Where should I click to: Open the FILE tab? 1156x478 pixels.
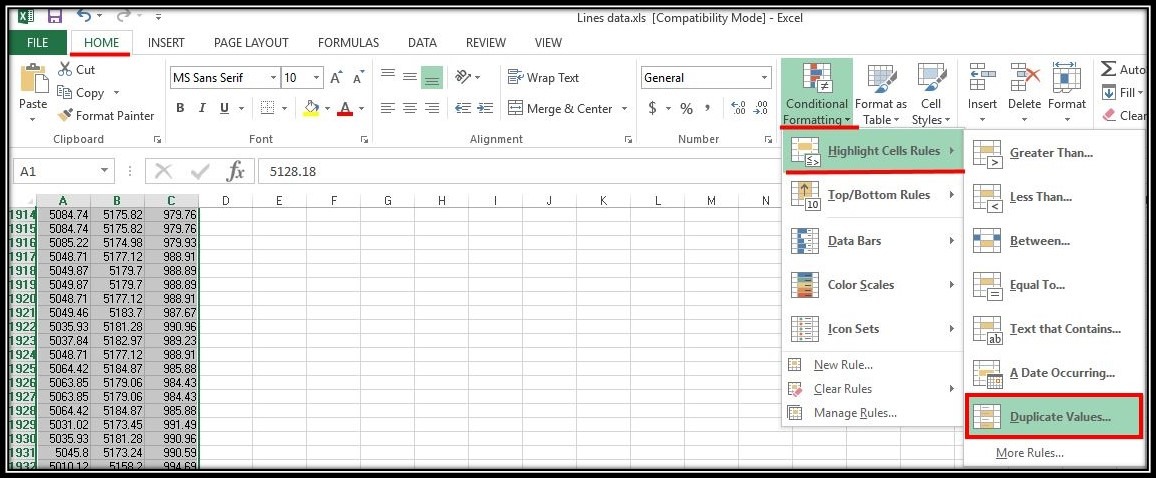pyautogui.click(x=37, y=43)
